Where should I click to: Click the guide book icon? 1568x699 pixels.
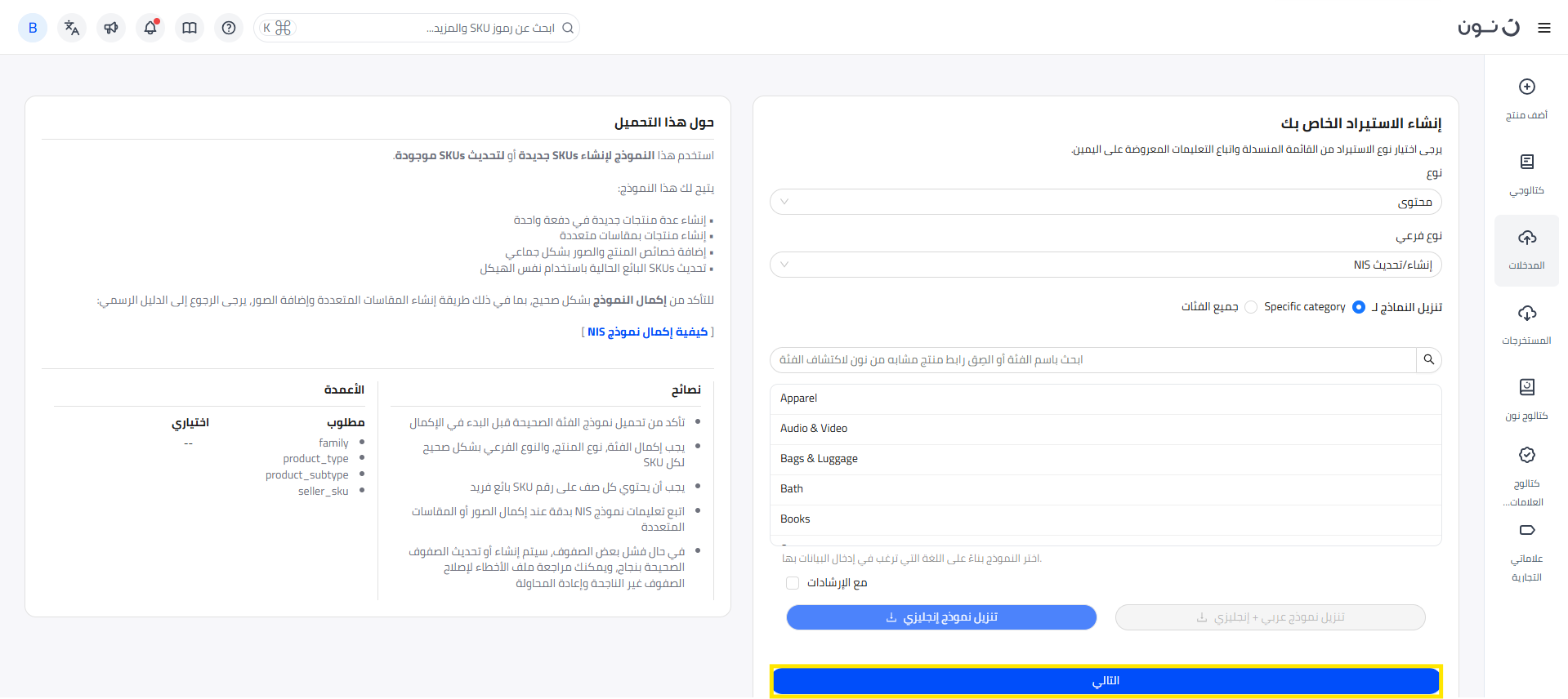click(x=190, y=28)
